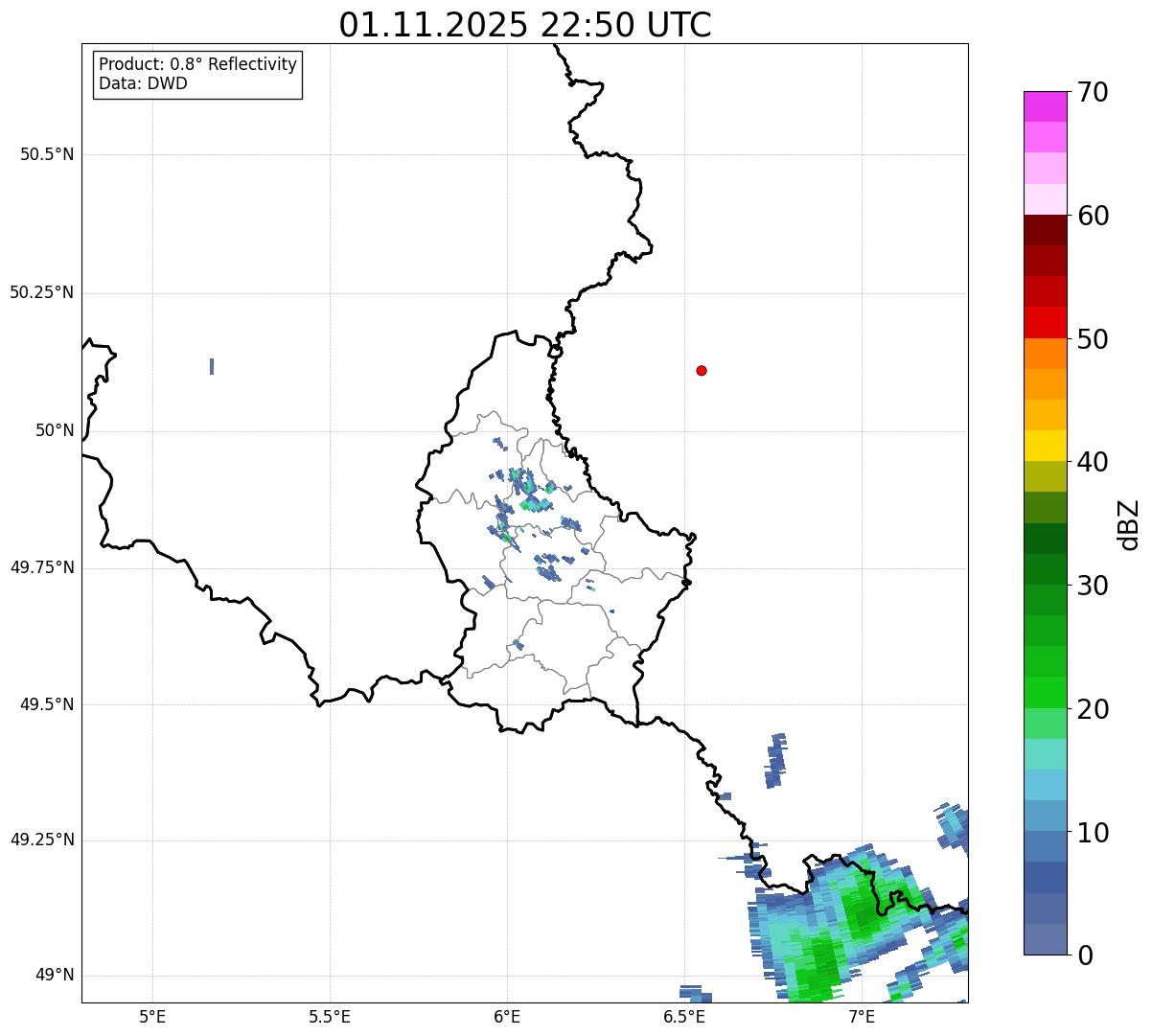This screenshot has height=1036, width=1152.
Task: Click the 49.5°N latitude label
Action: [x=47, y=704]
